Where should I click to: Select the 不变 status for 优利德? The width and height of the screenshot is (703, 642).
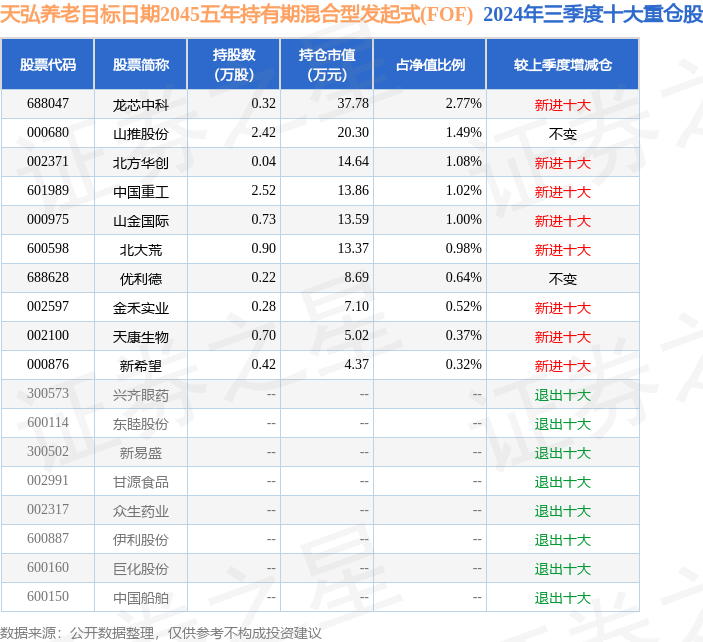[x=563, y=279]
